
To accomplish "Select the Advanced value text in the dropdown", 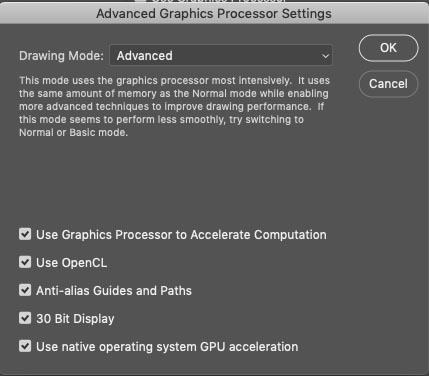I will point(145,56).
